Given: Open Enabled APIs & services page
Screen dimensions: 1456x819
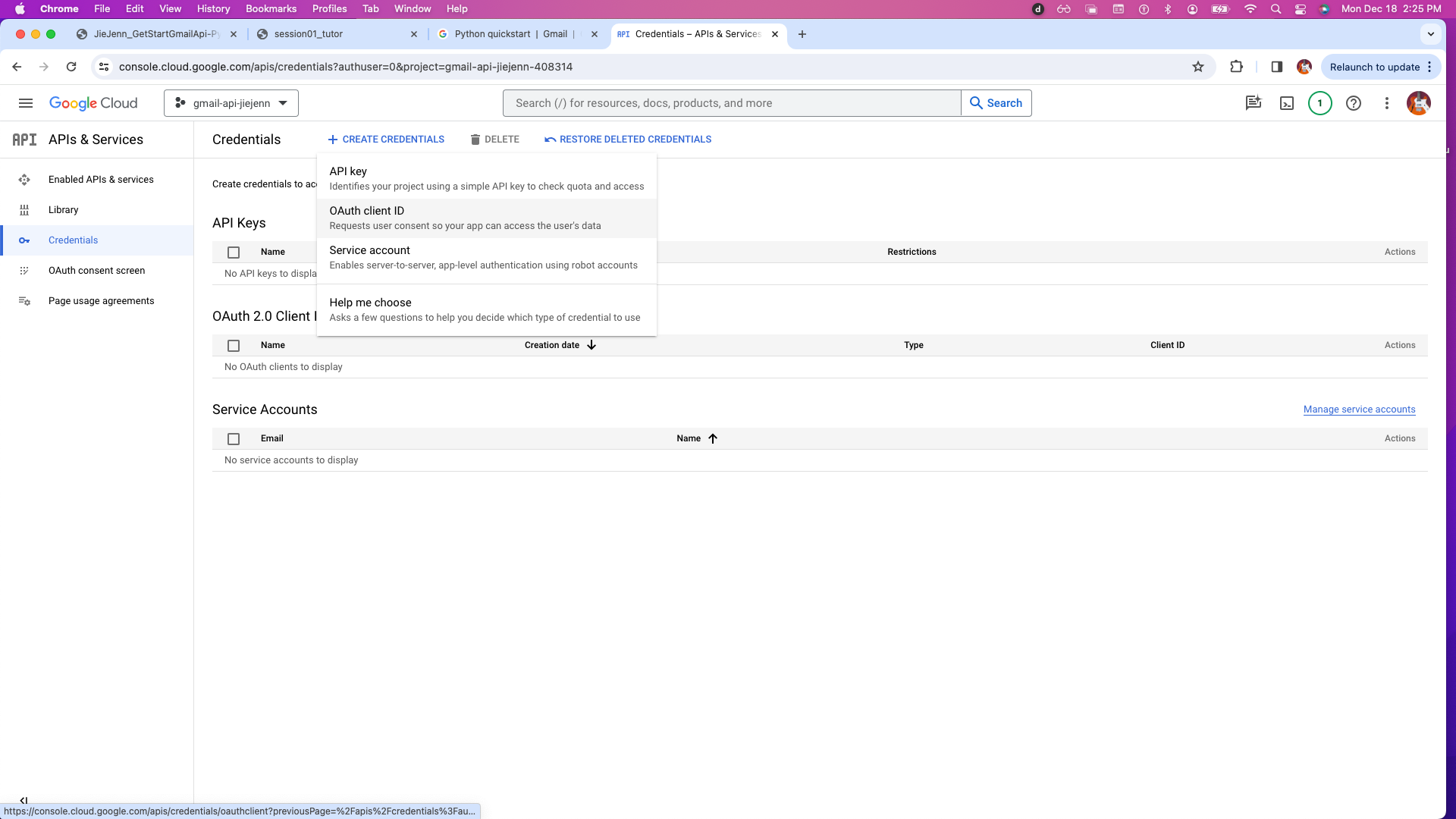Looking at the screenshot, I should (101, 180).
